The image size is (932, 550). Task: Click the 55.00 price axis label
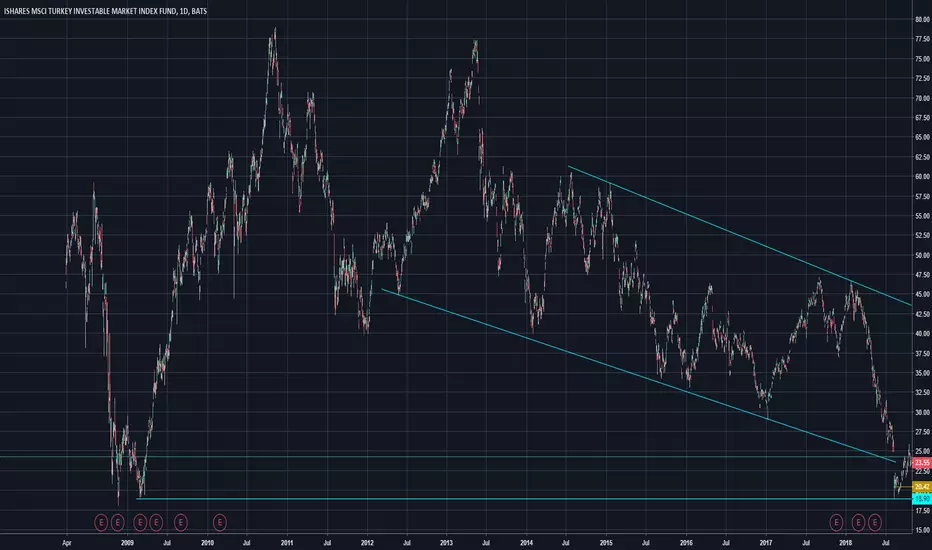[x=922, y=216]
